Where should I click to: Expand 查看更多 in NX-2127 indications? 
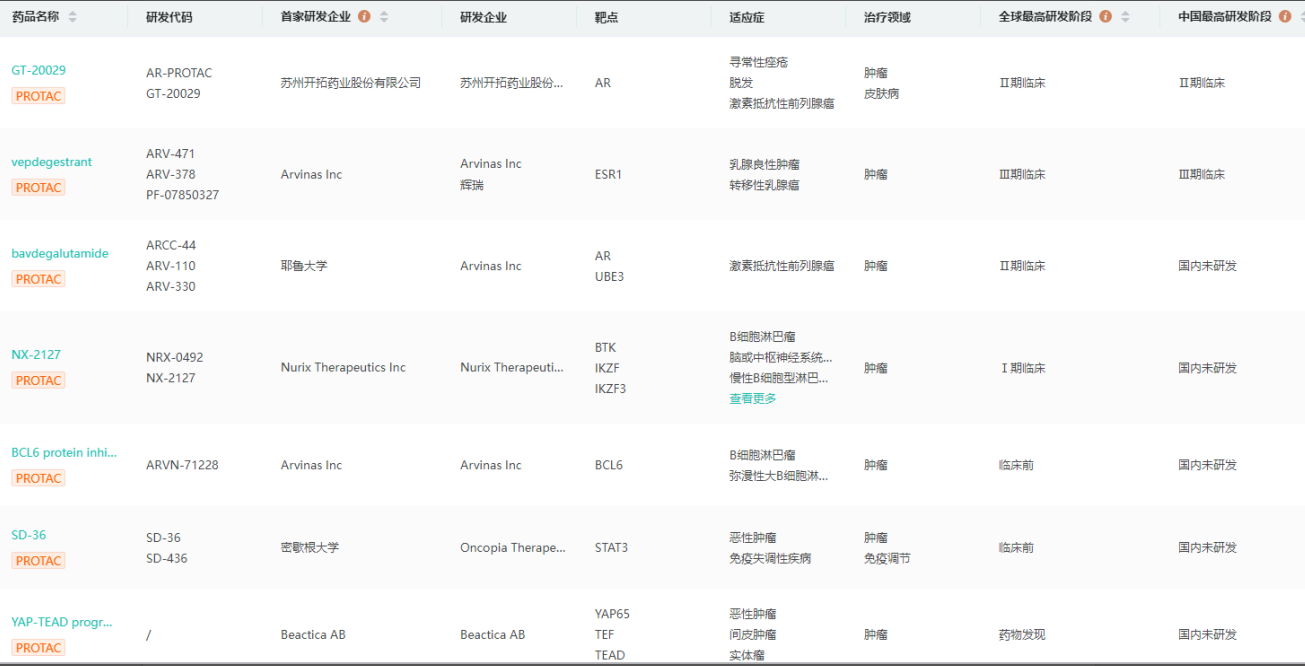point(753,399)
